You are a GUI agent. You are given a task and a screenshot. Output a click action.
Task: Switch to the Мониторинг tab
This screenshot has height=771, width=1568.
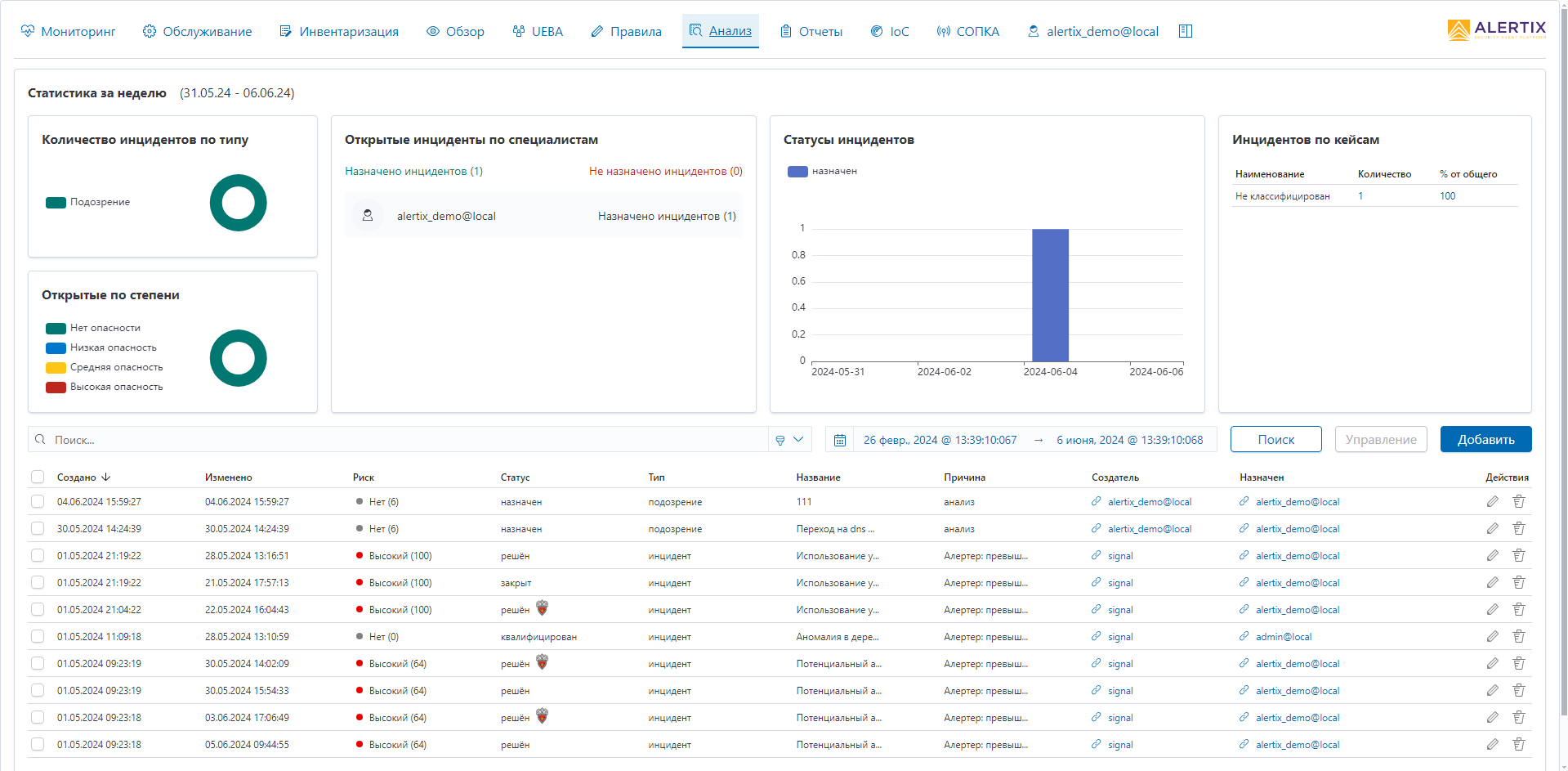pos(69,31)
